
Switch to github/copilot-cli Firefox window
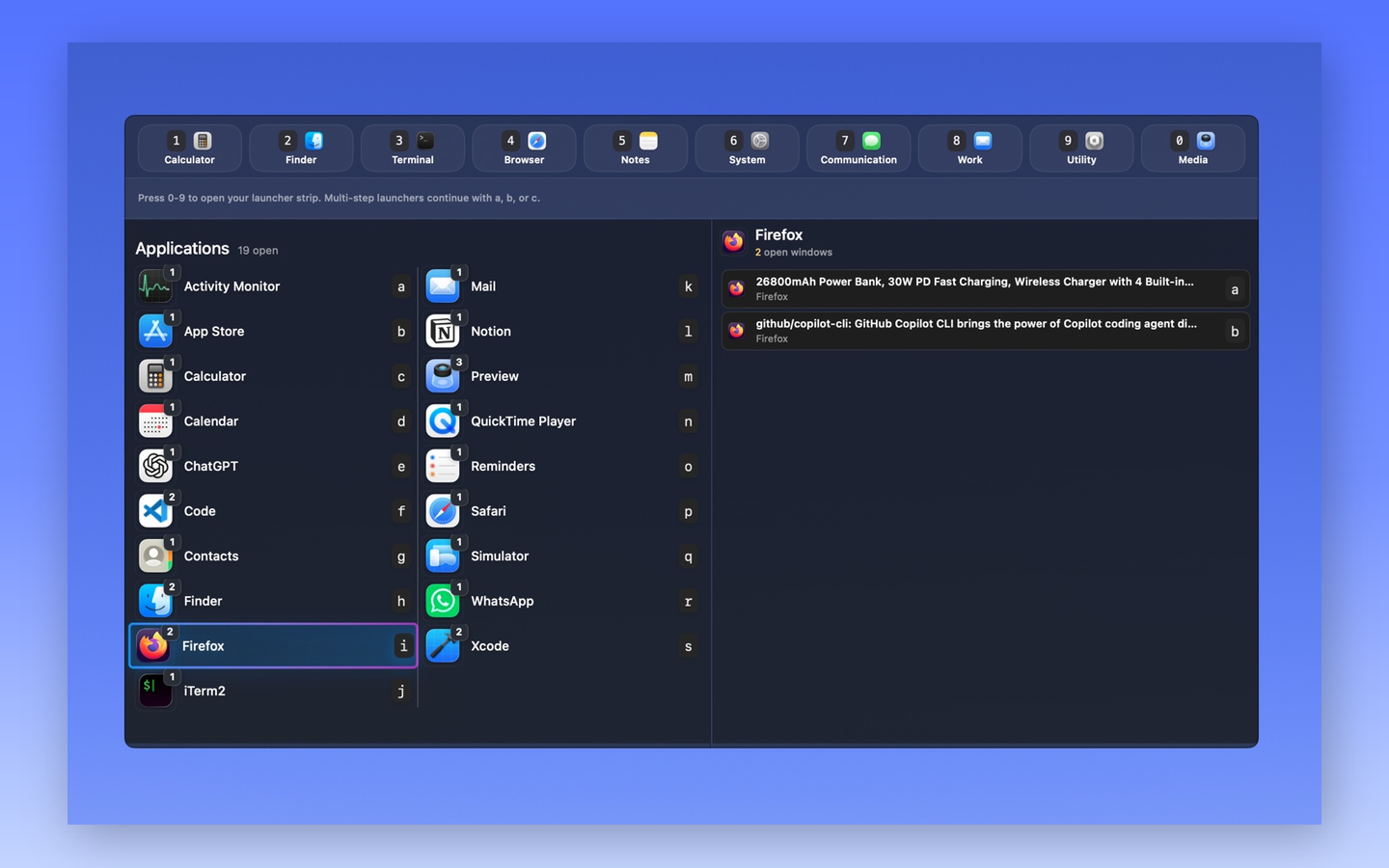pos(985,331)
